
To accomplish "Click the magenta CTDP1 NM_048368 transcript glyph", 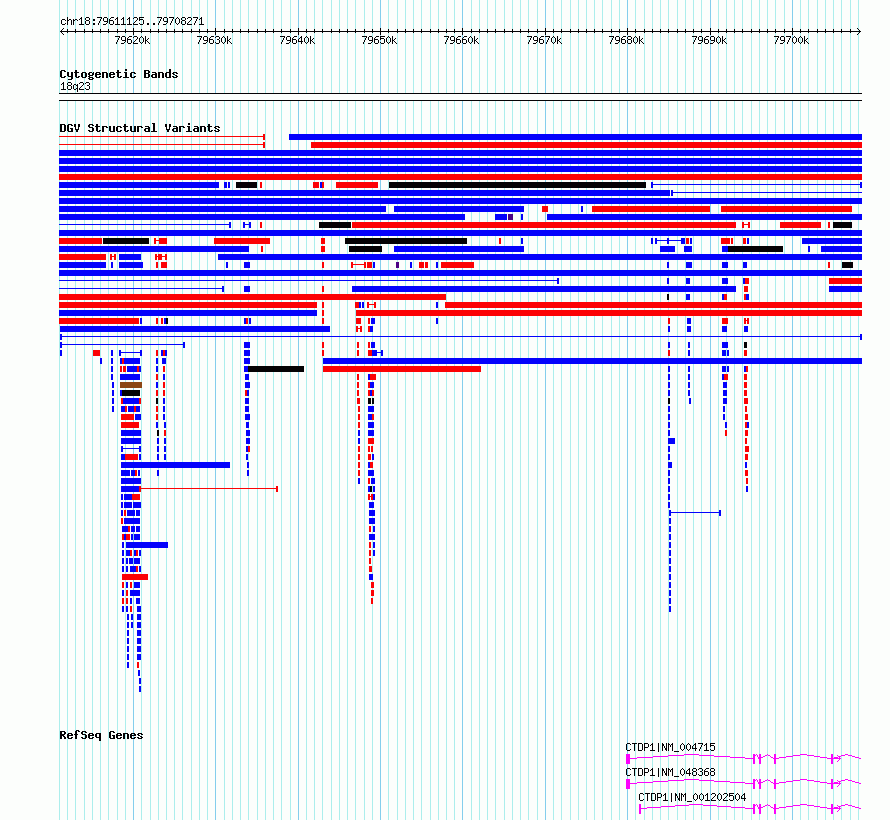I will [744, 784].
